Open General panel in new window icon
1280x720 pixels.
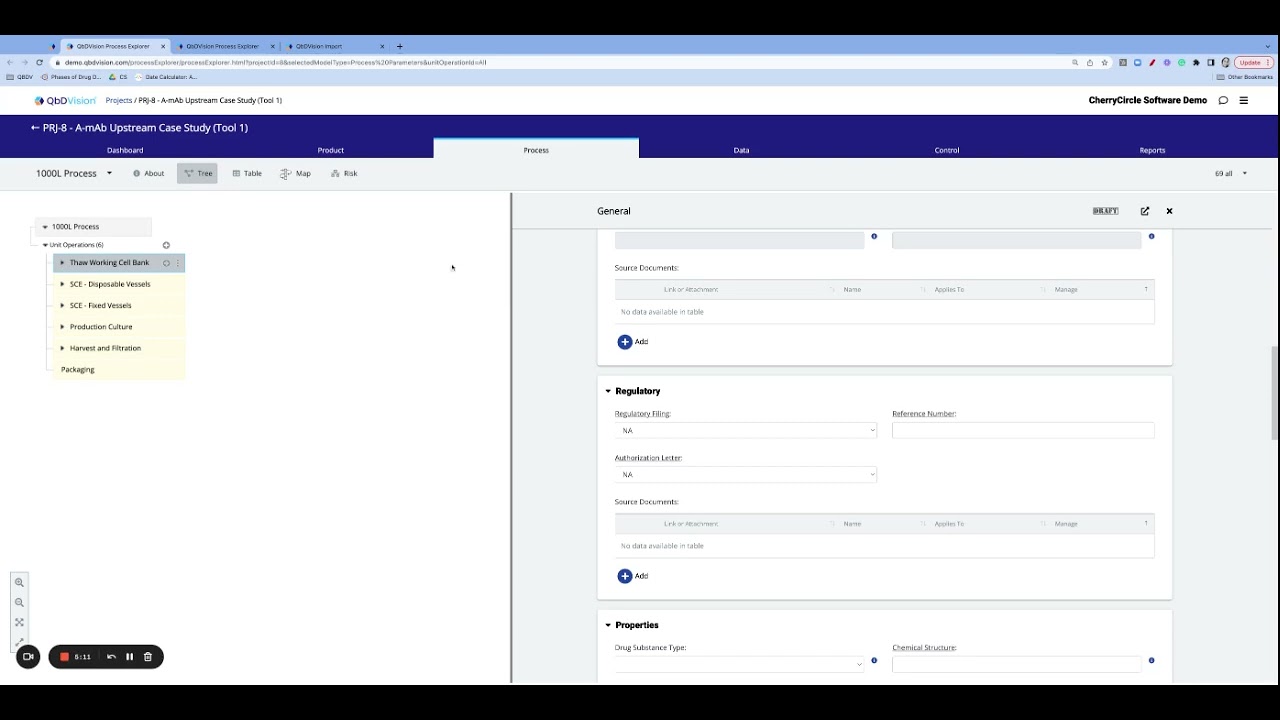[x=1145, y=211]
